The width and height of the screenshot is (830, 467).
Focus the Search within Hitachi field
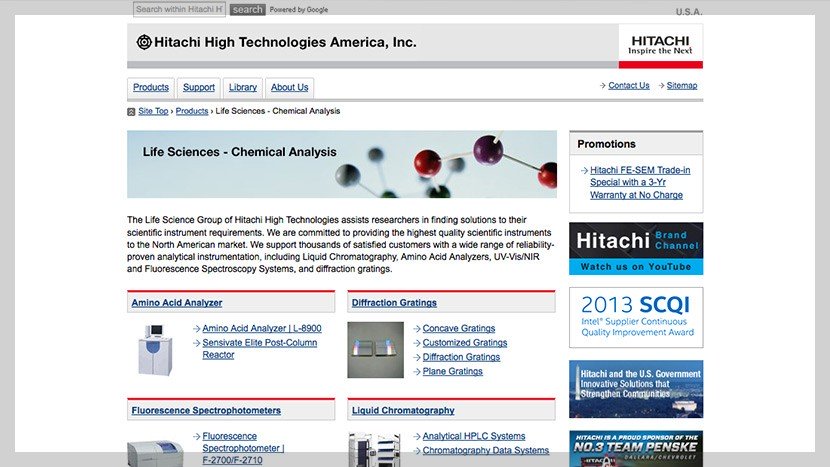[x=179, y=10]
